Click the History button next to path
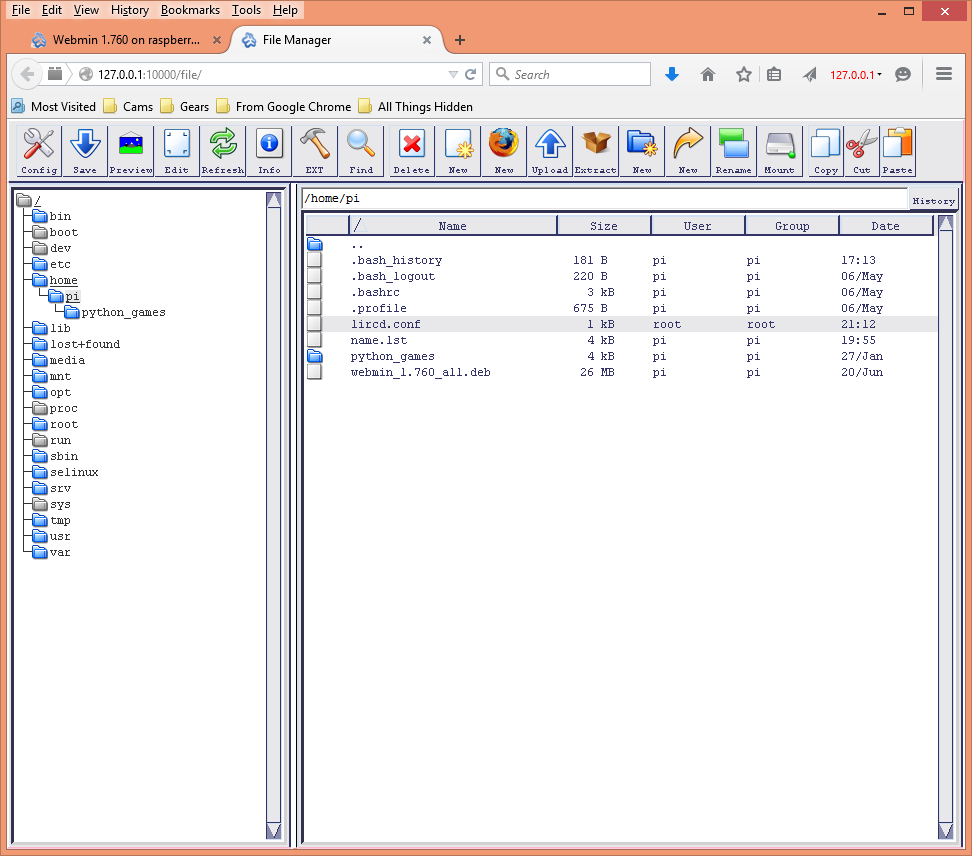Screen dimensions: 972x856 pos(934,201)
